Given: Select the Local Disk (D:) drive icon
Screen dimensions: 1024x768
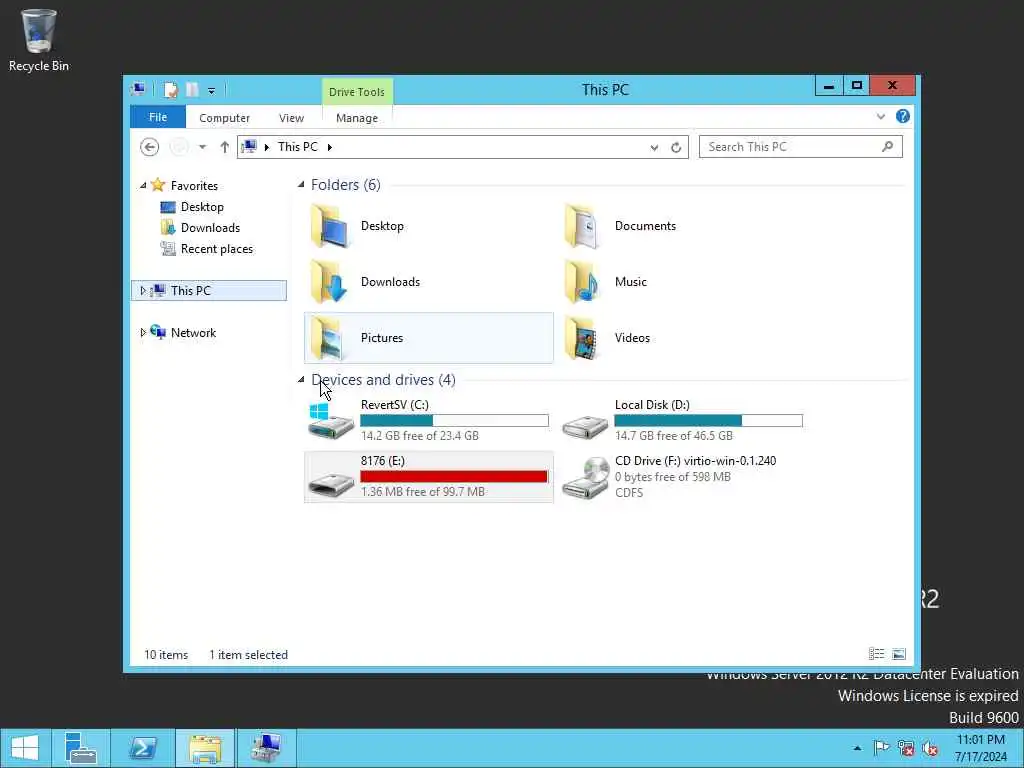Looking at the screenshot, I should (585, 428).
